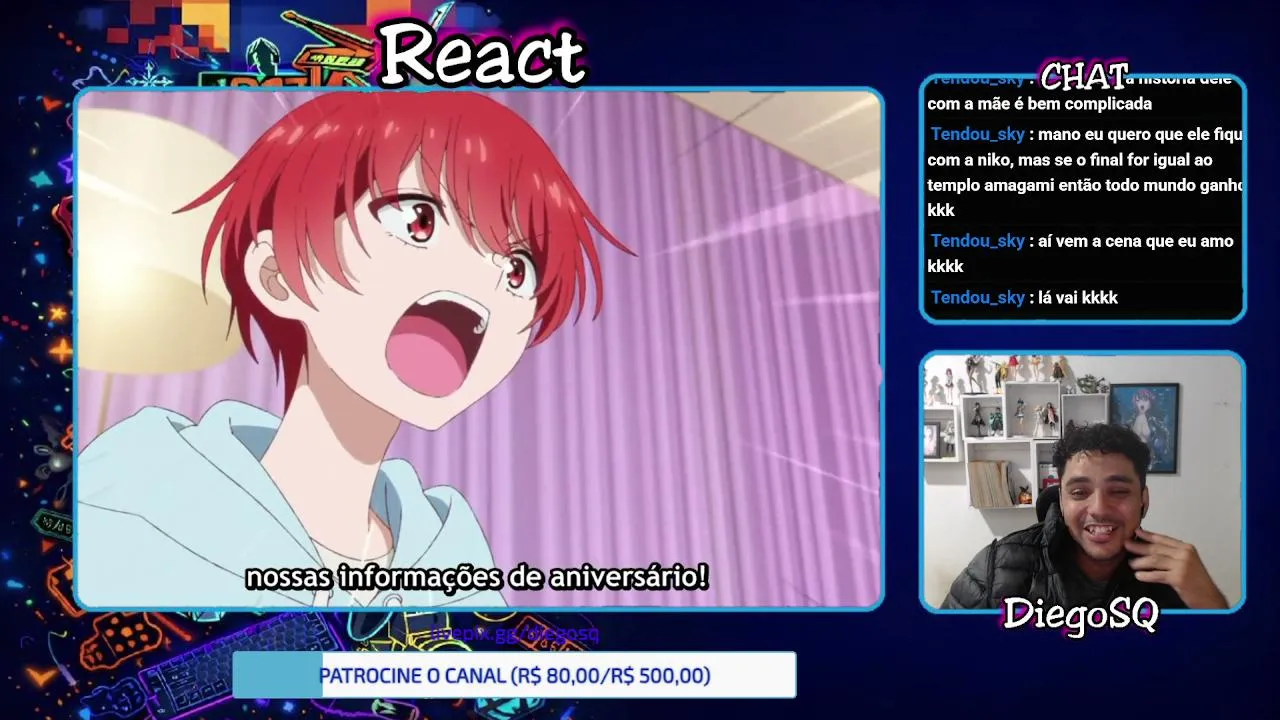Click the "CHAT" panel heading
The height and width of the screenshot is (720, 1280).
[x=1084, y=76]
